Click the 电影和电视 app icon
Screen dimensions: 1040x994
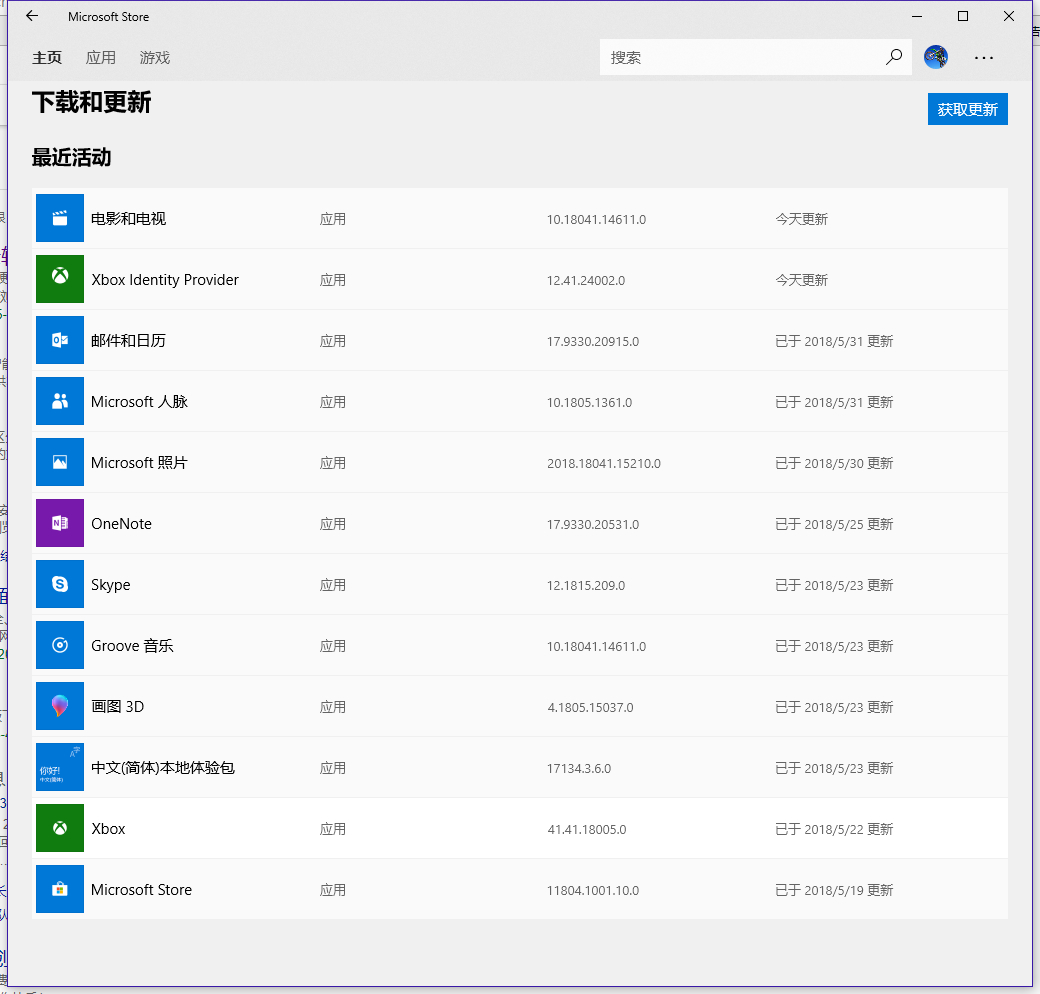pyautogui.click(x=60, y=218)
